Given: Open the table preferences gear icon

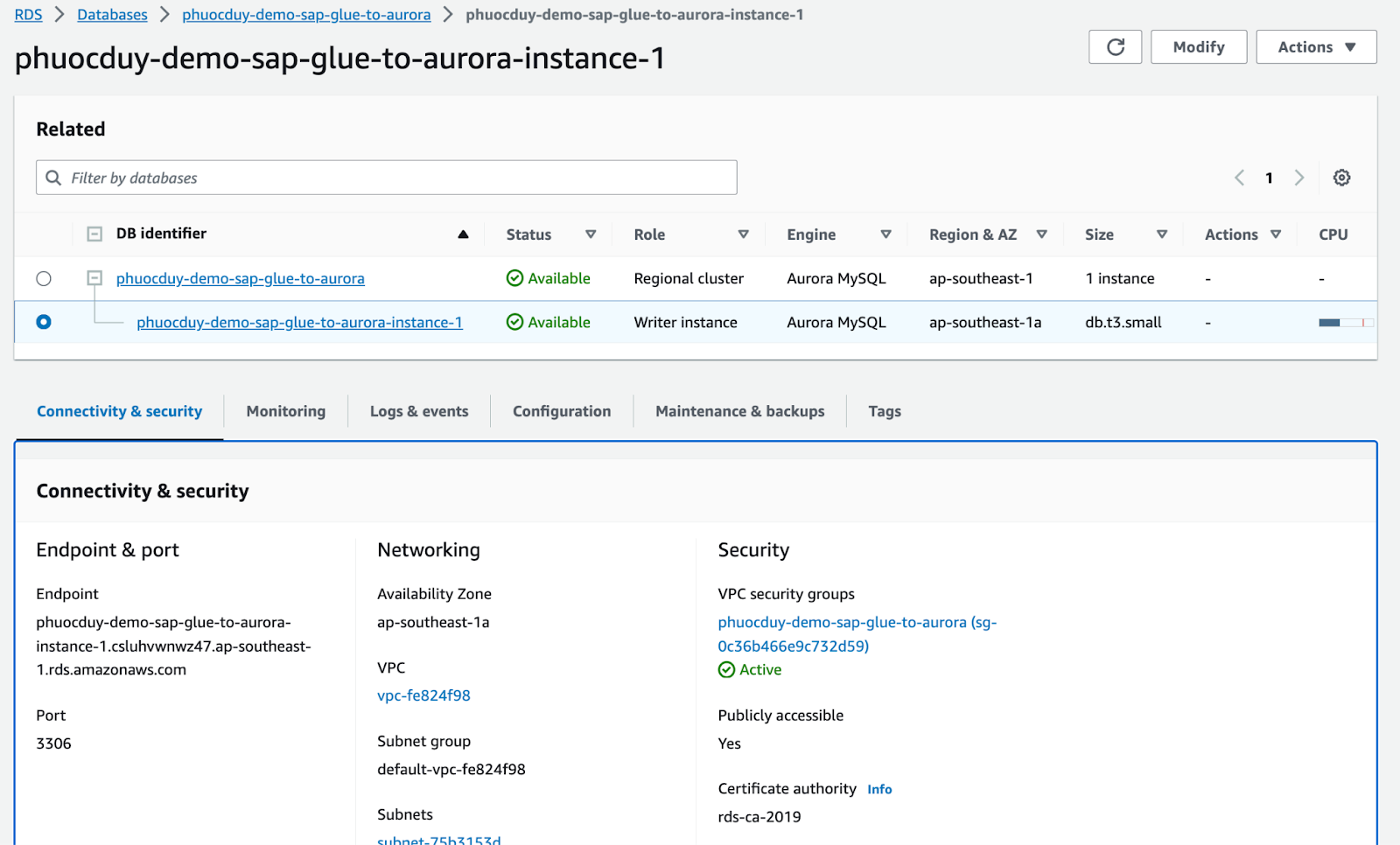Looking at the screenshot, I should click(x=1341, y=178).
